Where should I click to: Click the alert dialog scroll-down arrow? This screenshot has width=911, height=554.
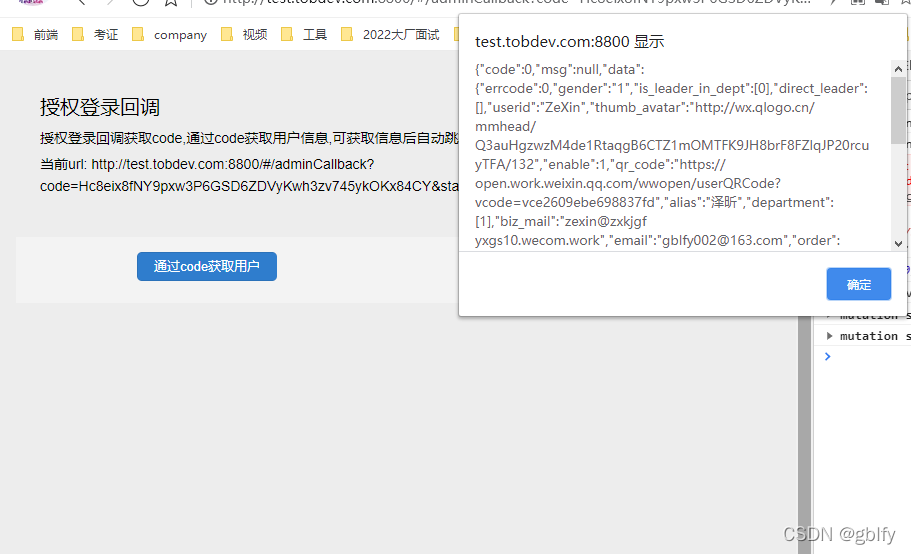pos(898,243)
